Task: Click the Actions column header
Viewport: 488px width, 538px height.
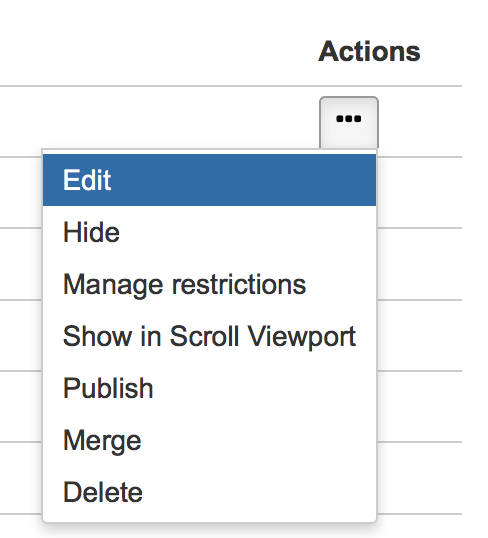Action: (369, 51)
